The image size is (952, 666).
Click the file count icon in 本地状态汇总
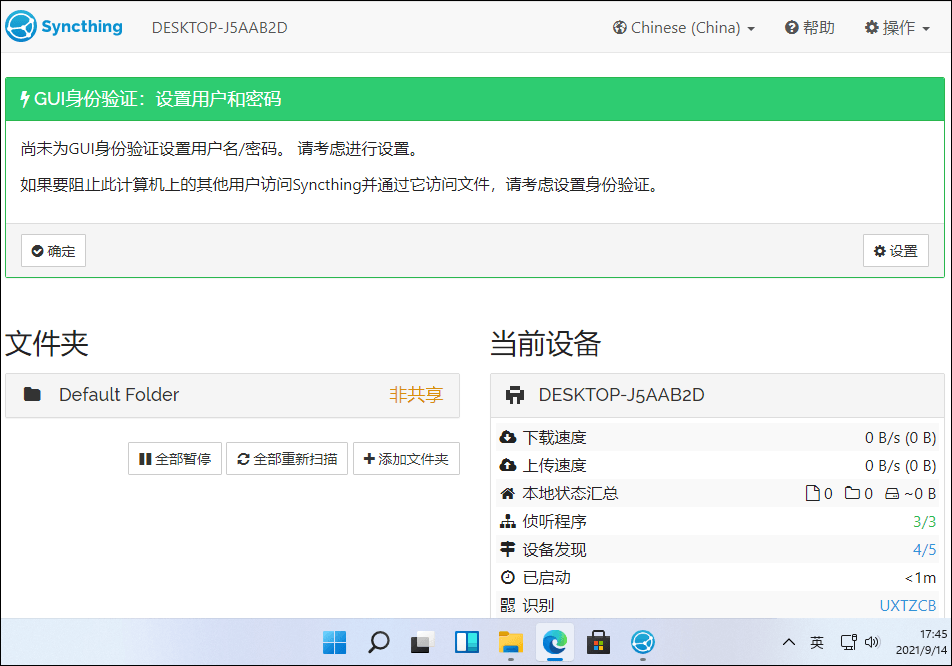(812, 493)
